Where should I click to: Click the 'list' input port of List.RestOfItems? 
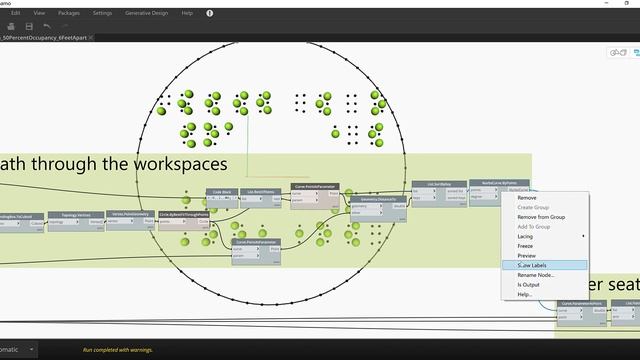tap(251, 199)
